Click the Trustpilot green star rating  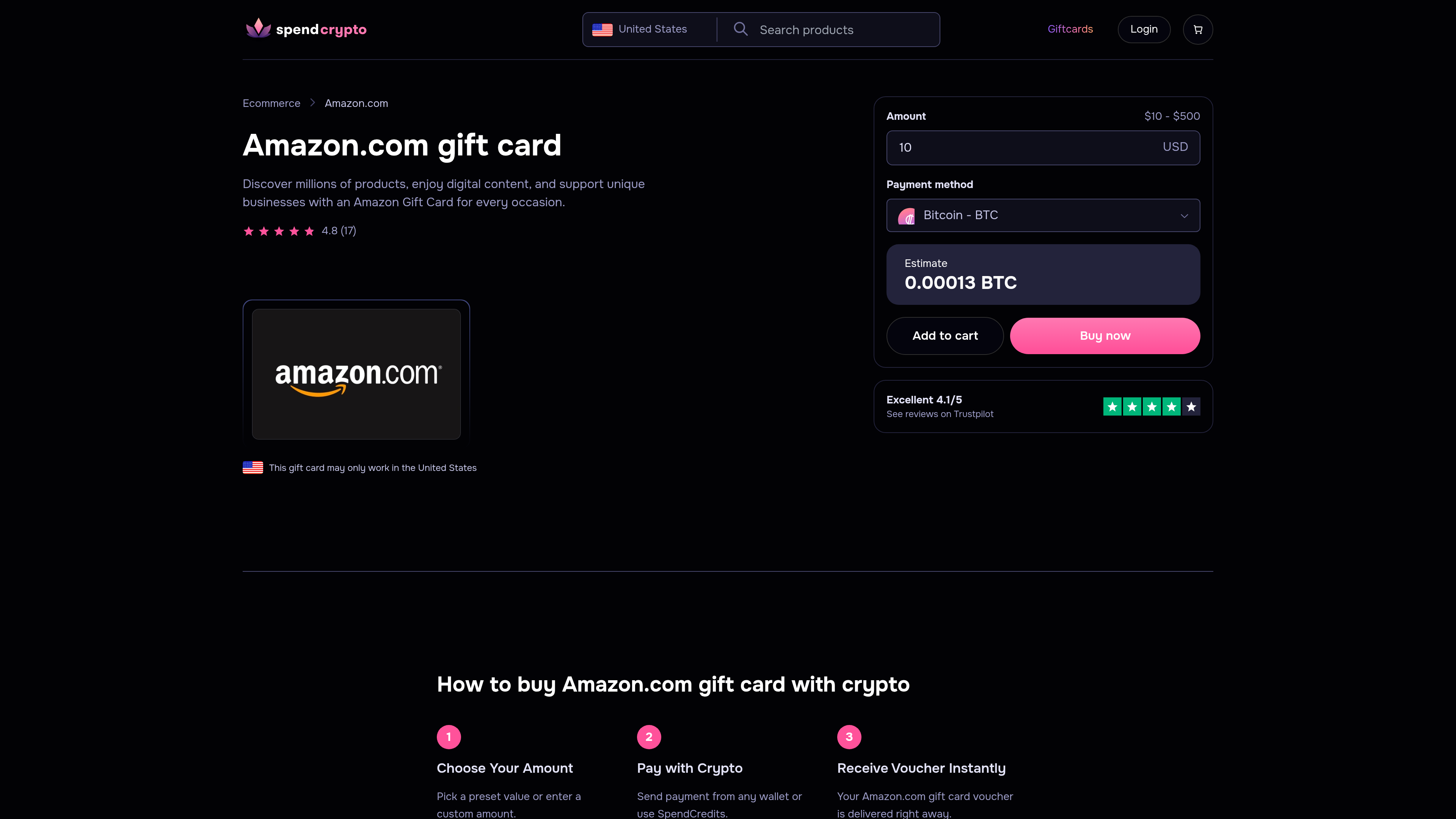point(1152,406)
